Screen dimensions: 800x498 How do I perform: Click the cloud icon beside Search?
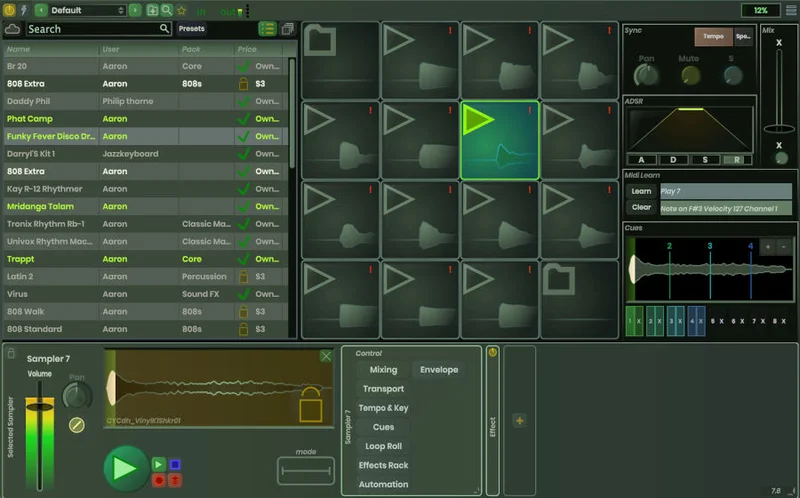click(x=12, y=29)
